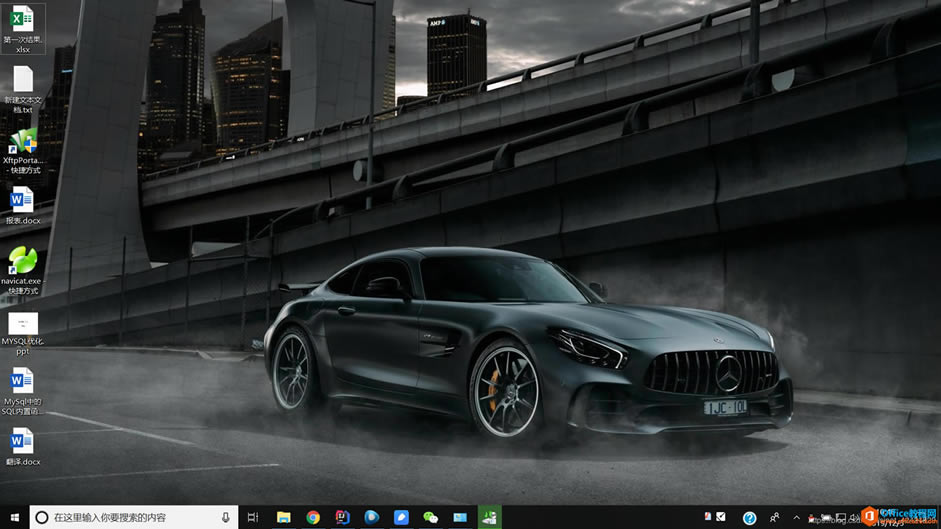Select the MYSQL优化.ppt presentation file

tap(23, 332)
